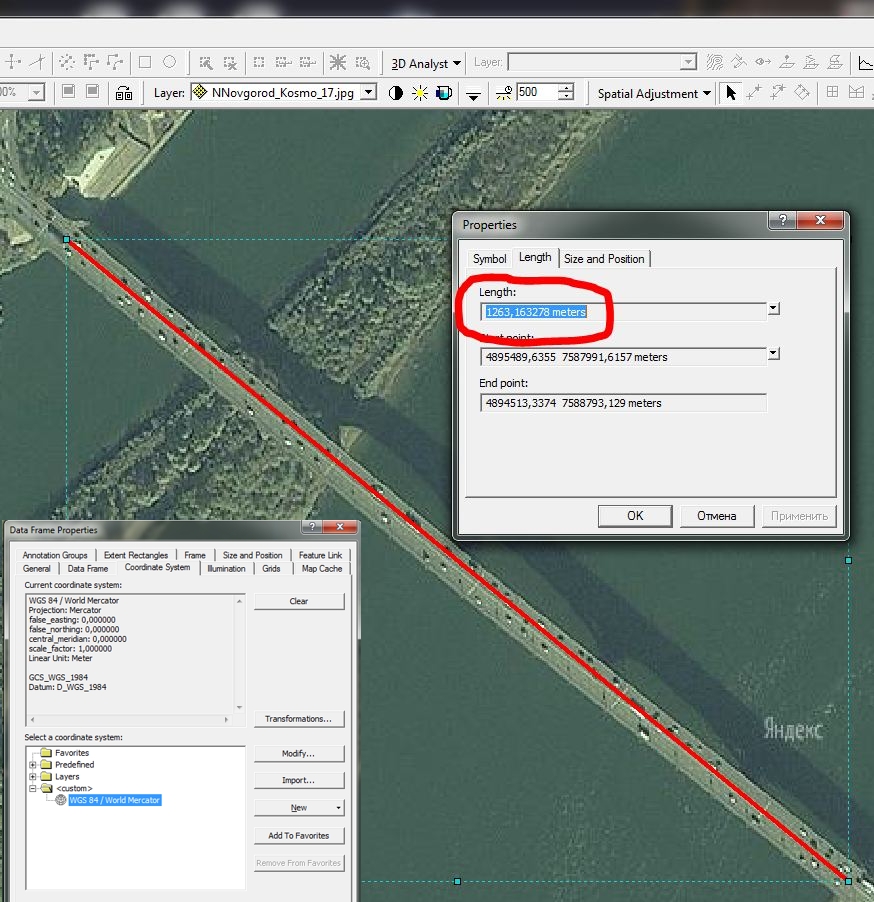Click the contrast adjustment icon in Effects toolbar

396,93
